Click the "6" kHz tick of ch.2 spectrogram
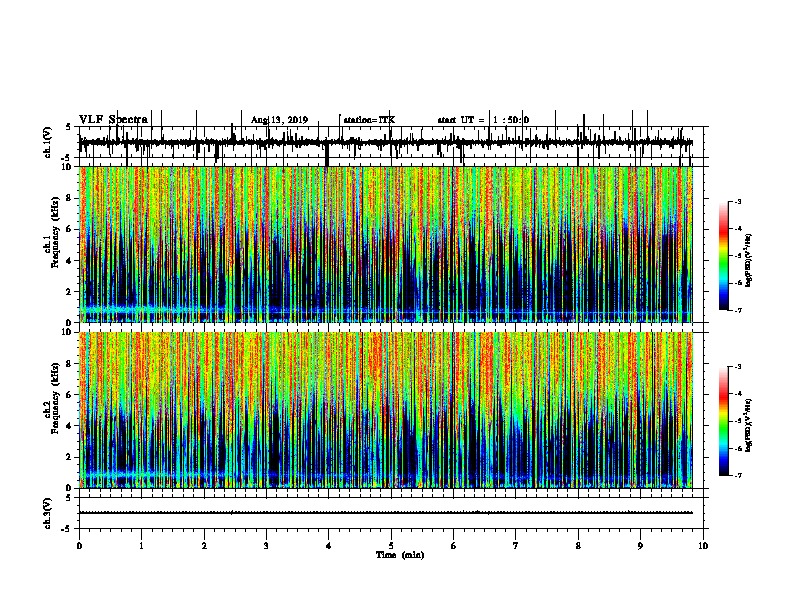The image size is (792, 612). point(70,395)
